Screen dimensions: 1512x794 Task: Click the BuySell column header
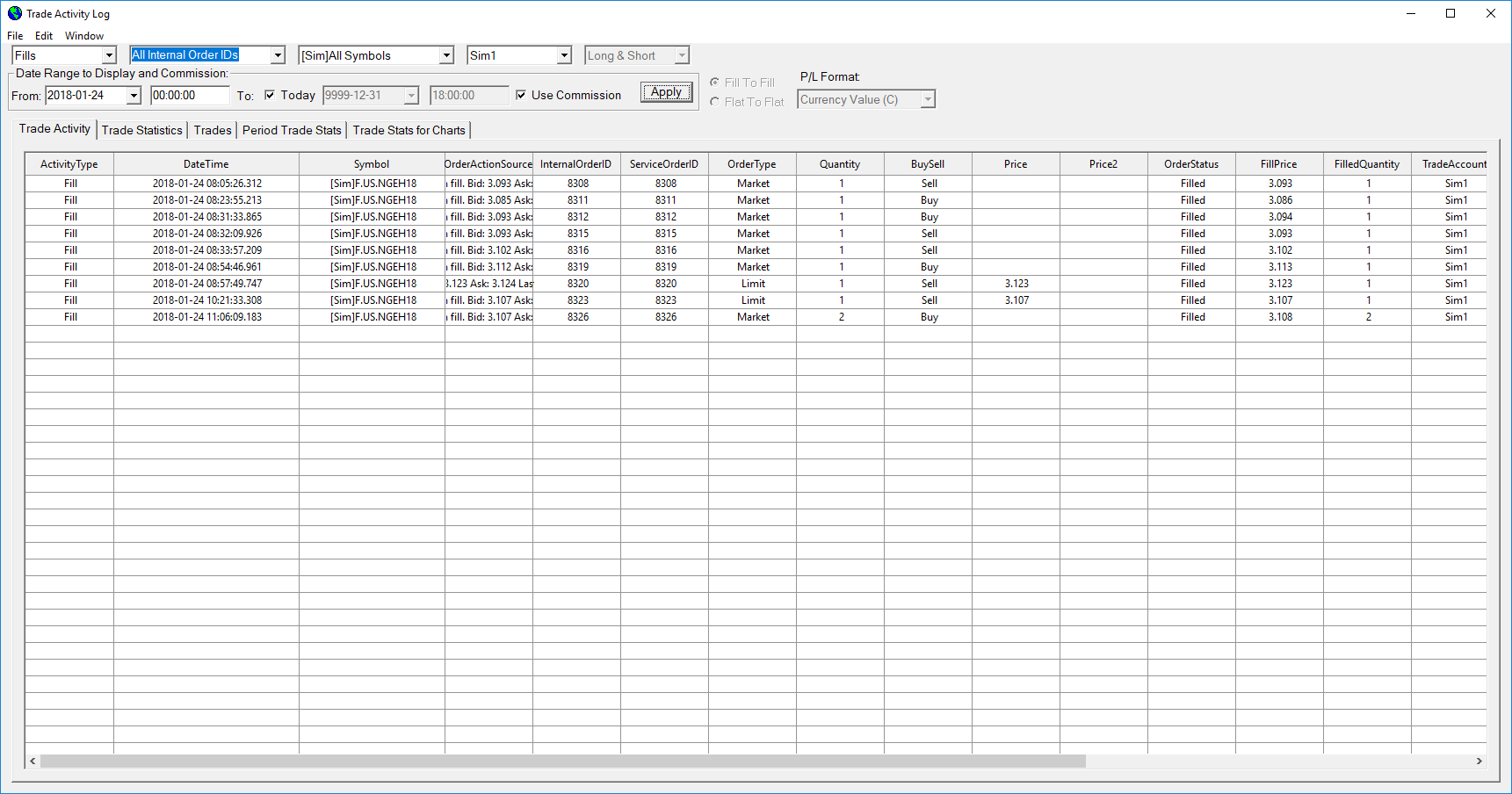click(x=928, y=164)
